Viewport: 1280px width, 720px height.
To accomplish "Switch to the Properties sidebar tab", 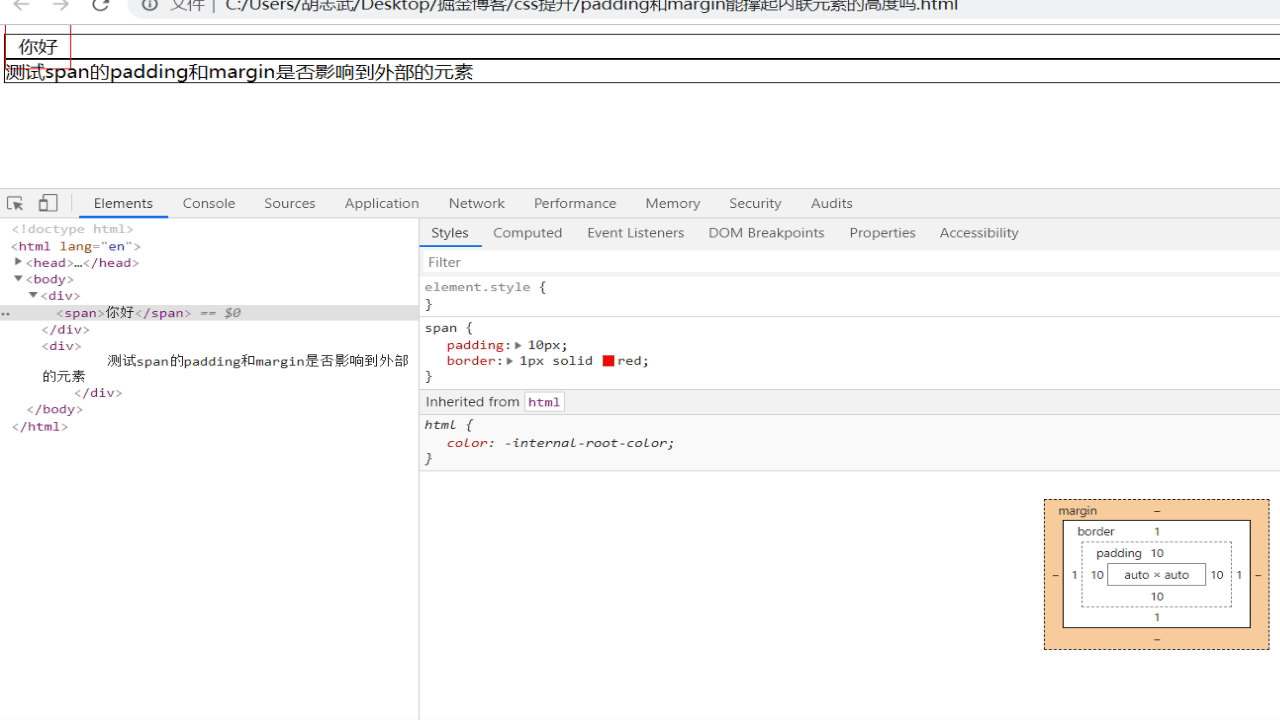I will coord(883,233).
